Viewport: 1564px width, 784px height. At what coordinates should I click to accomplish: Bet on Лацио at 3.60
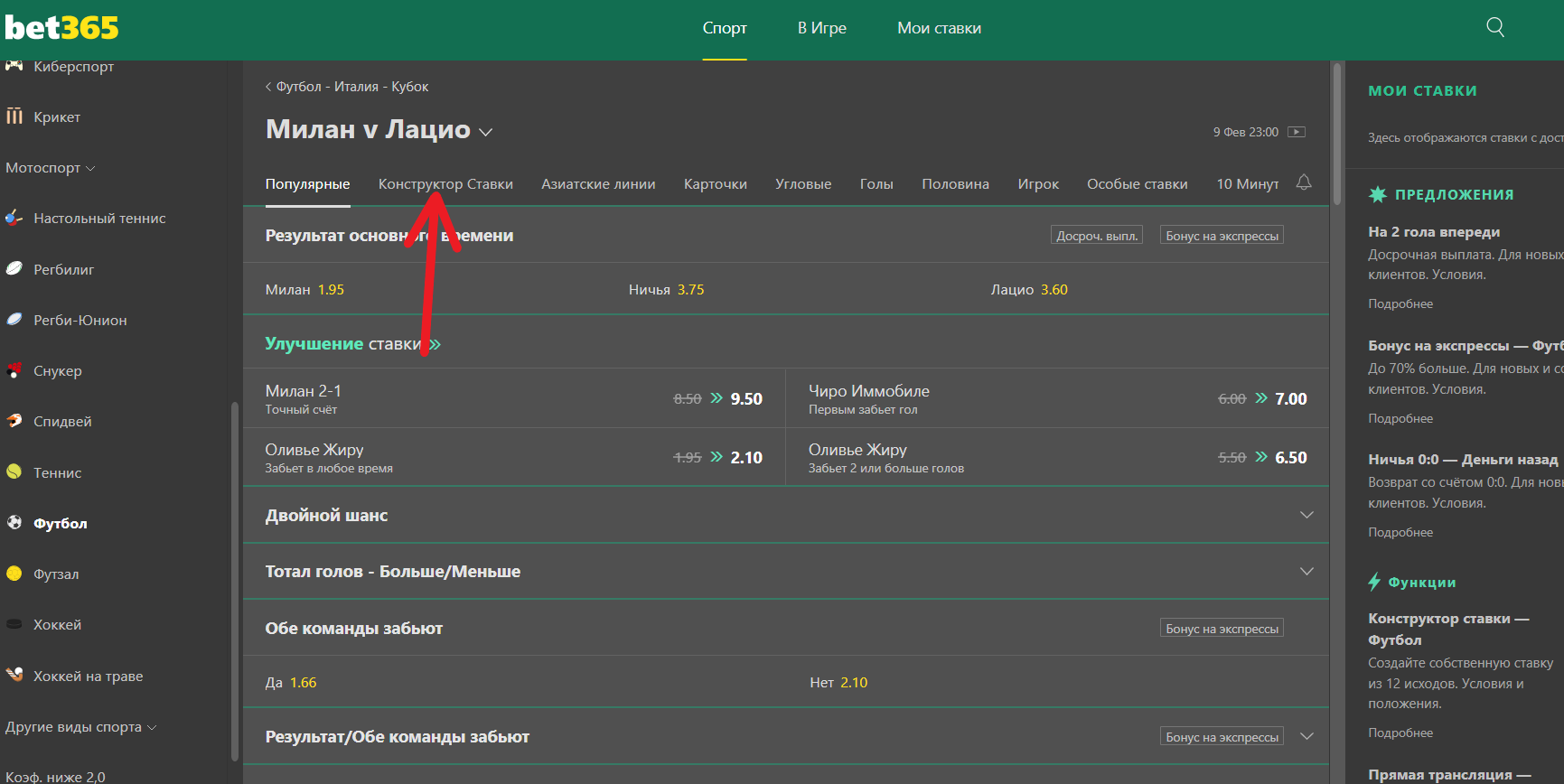[x=1148, y=289]
